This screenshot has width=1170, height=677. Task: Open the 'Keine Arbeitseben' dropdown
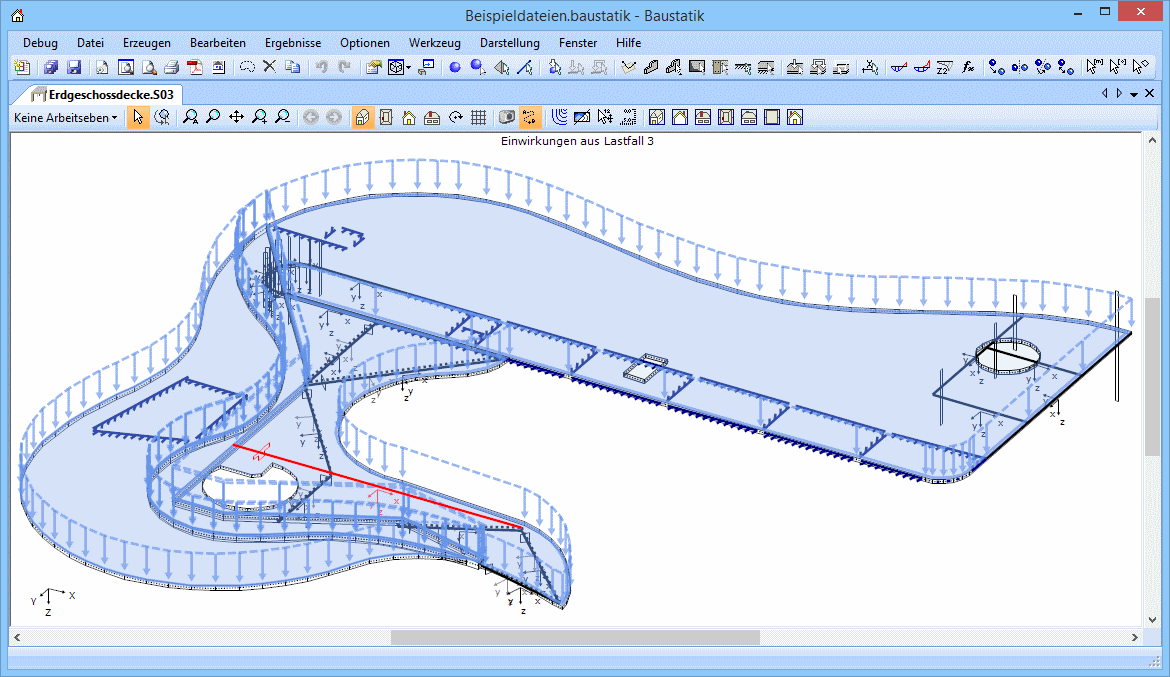[x=65, y=117]
